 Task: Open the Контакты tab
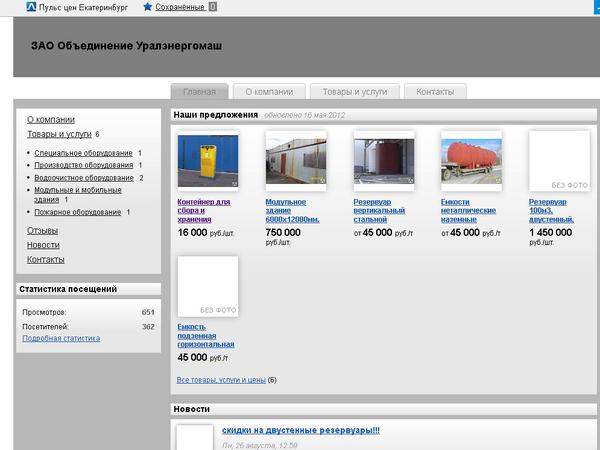point(435,91)
